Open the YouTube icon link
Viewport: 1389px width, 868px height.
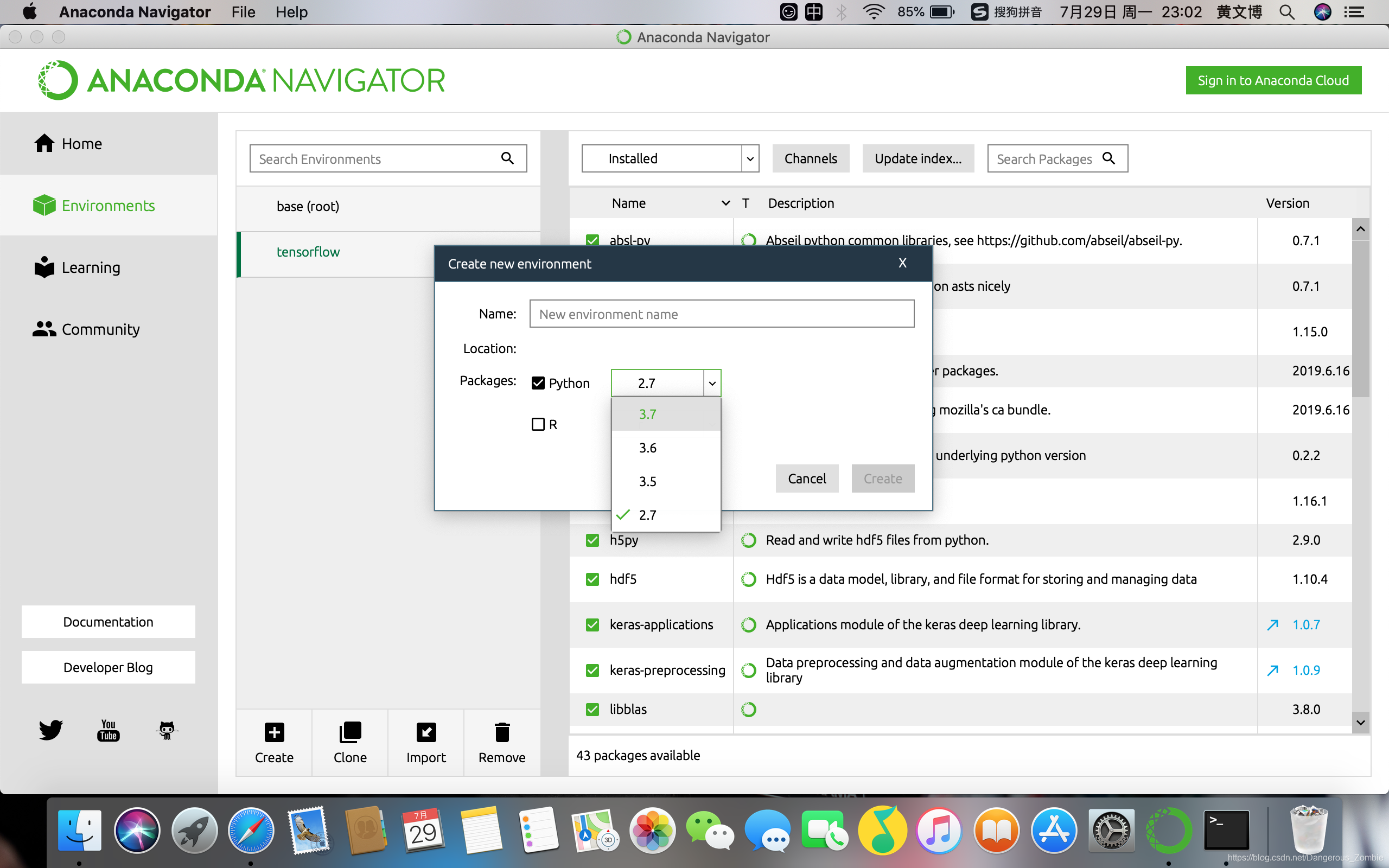pos(109,730)
